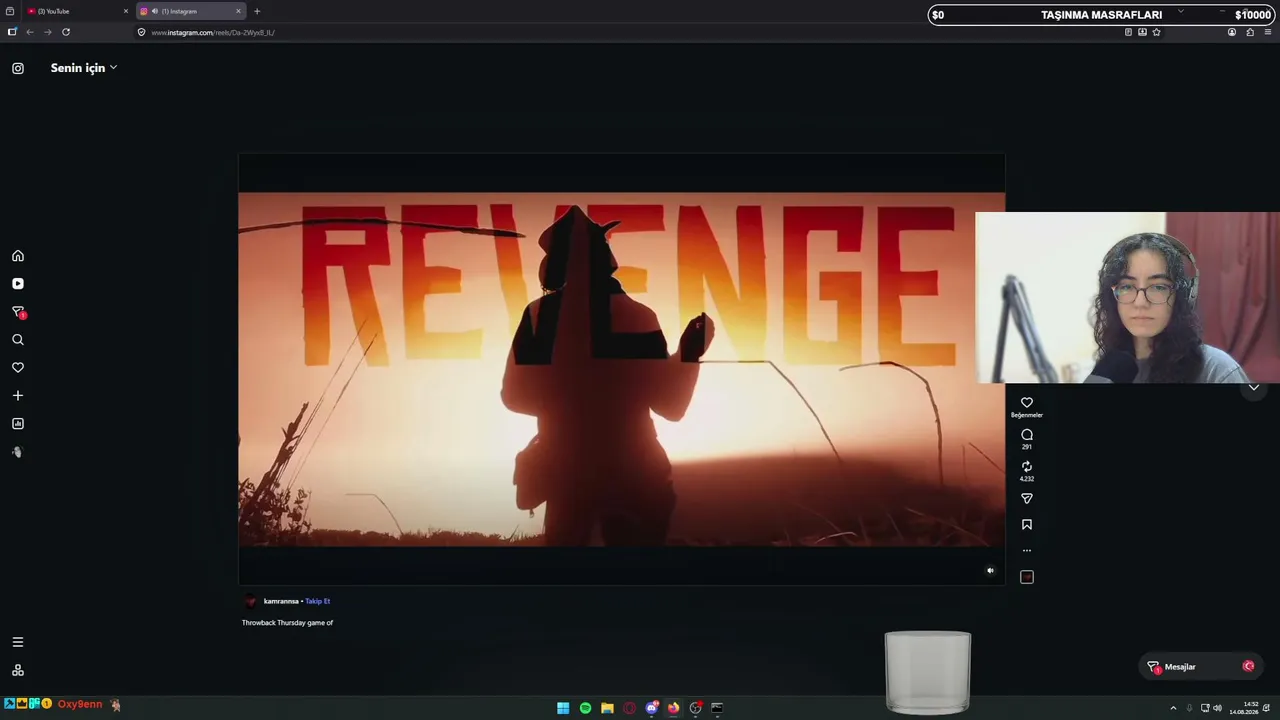Close the Instagram tab

[x=238, y=11]
